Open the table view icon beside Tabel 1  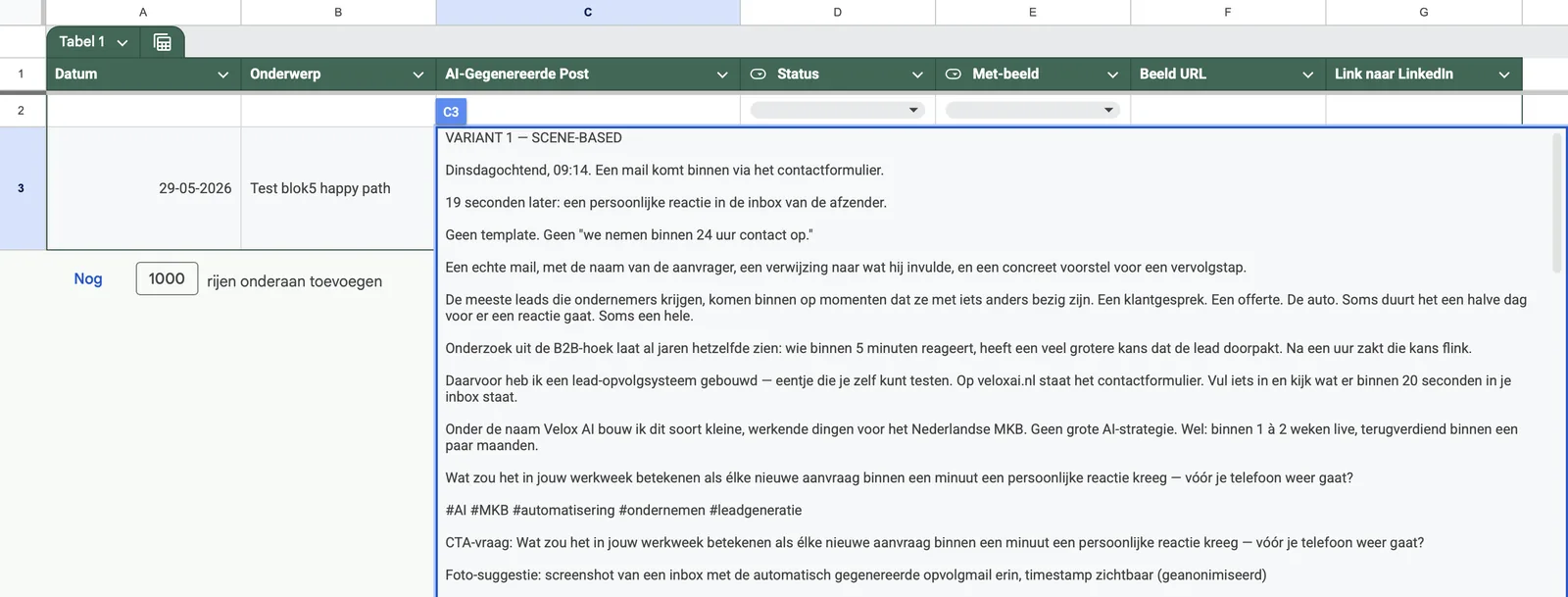[x=163, y=42]
